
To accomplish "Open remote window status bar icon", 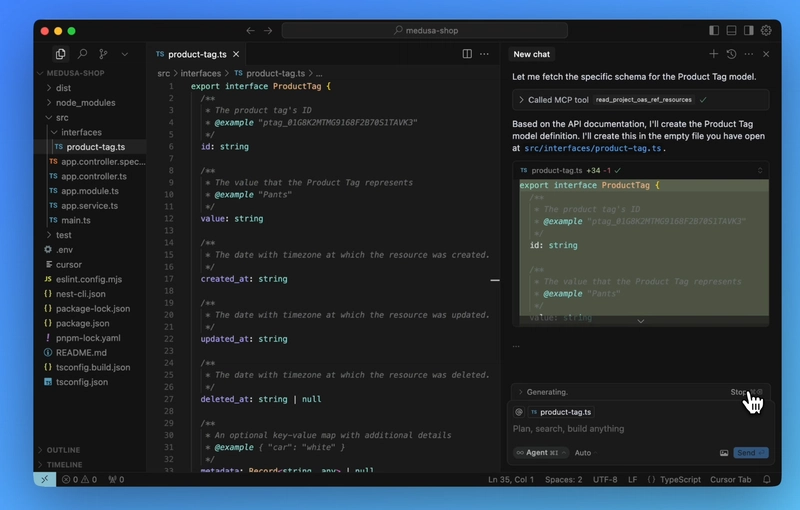I will click(x=45, y=479).
